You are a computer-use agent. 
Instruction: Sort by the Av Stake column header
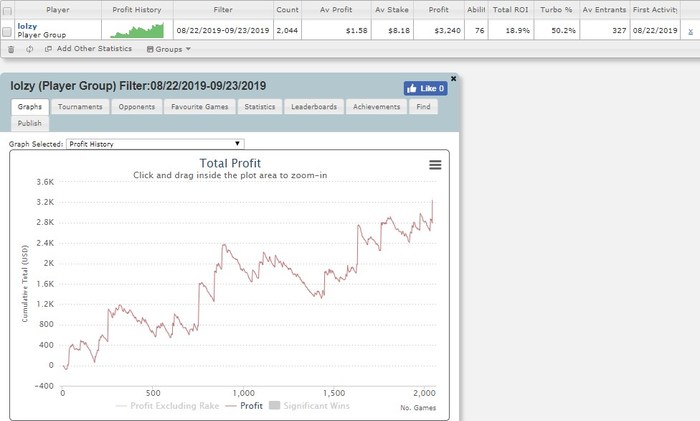(x=392, y=9)
